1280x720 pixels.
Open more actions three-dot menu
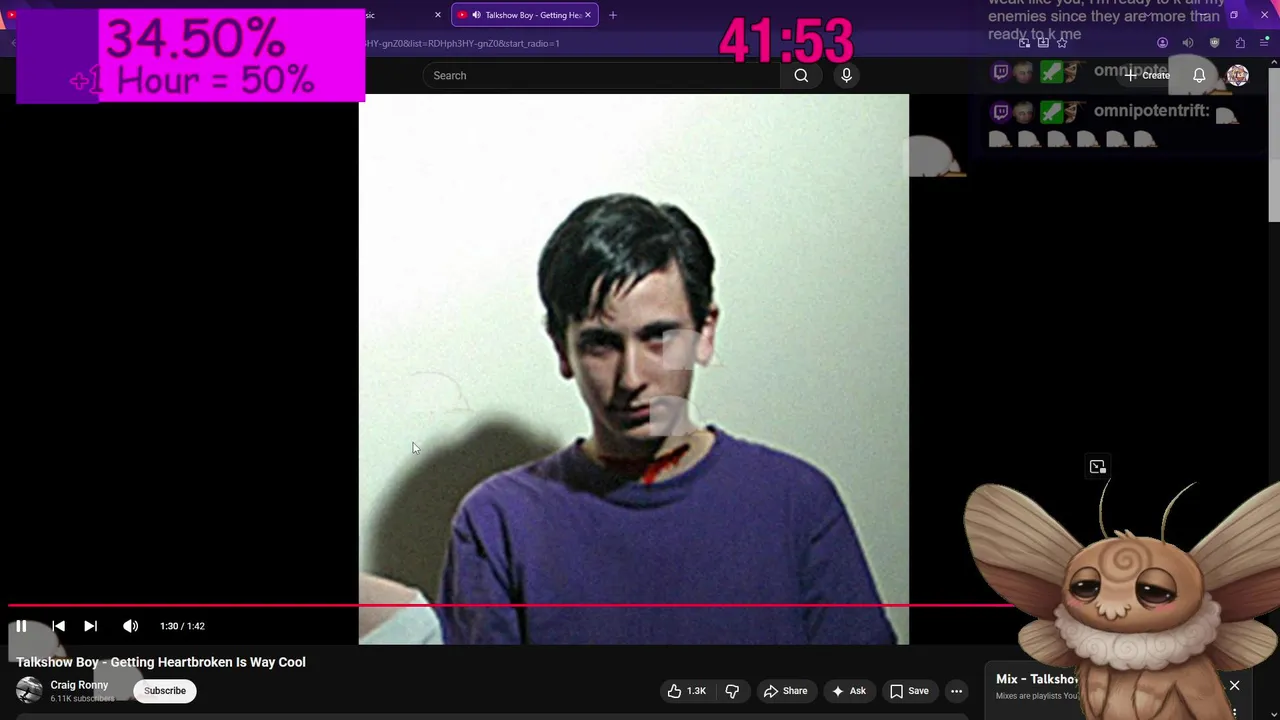[x=956, y=691]
